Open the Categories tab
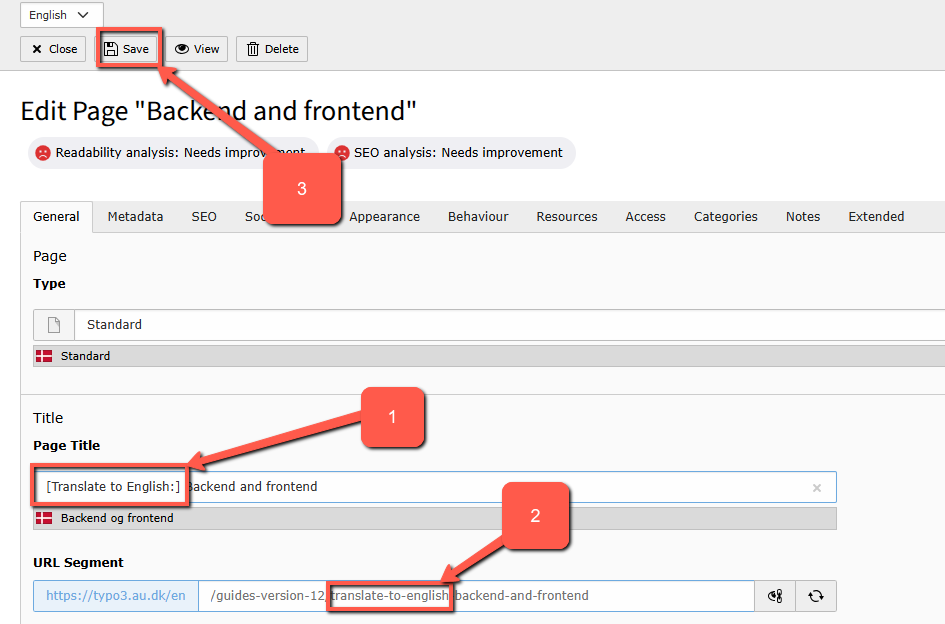 (725, 217)
